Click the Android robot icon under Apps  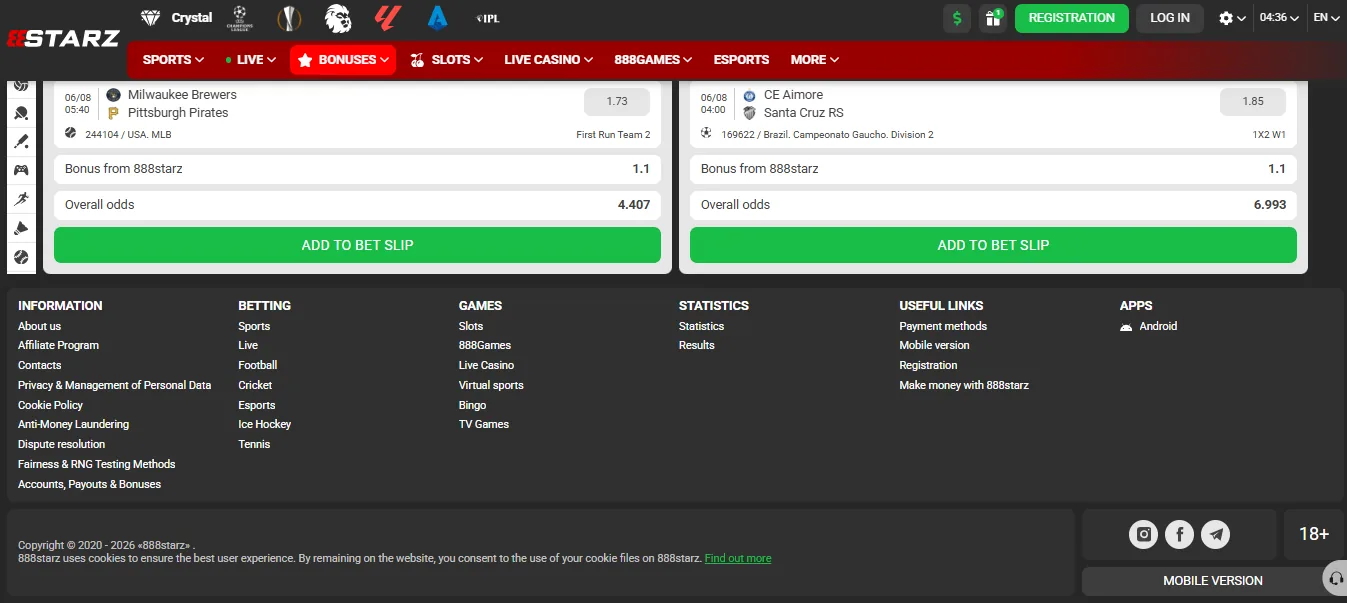click(1126, 327)
